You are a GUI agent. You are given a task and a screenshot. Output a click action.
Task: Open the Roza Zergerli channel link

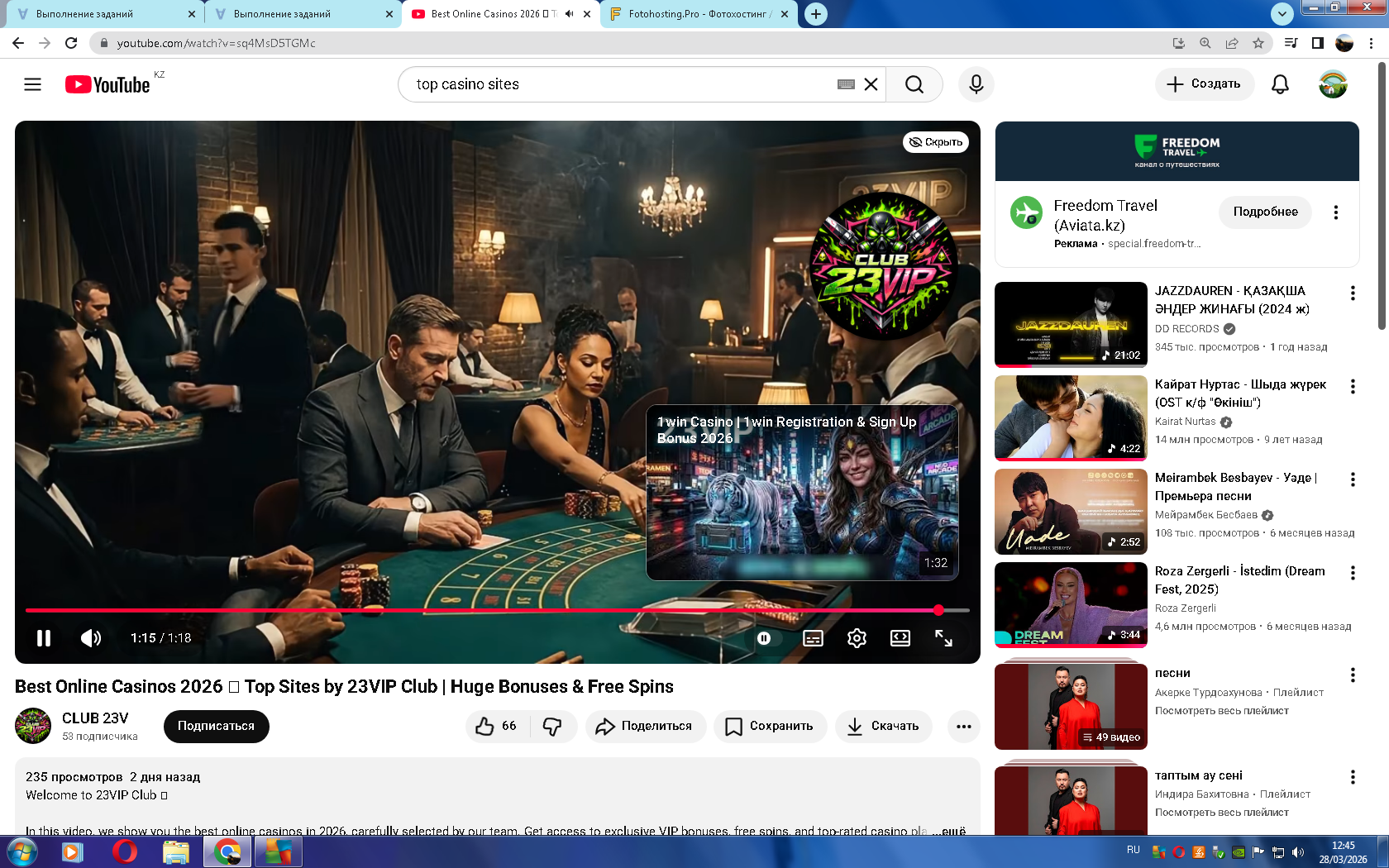point(1186,608)
